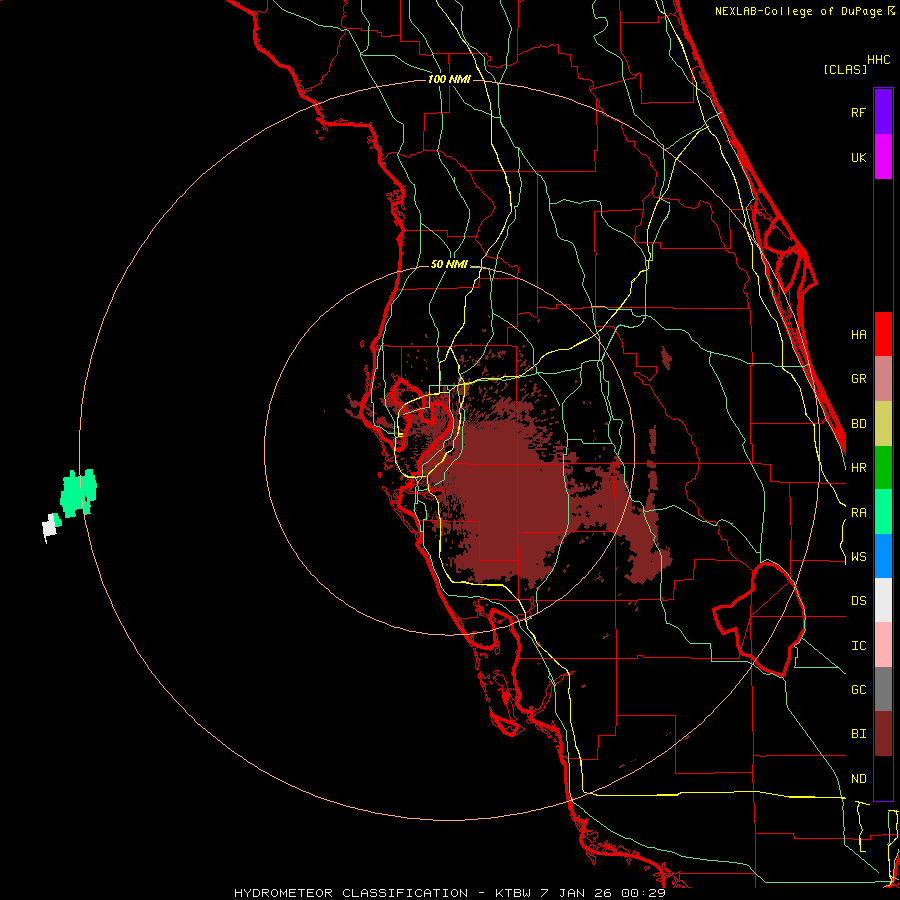Image resolution: width=900 pixels, height=900 pixels.
Task: Click the NEXLAB-College of DuPage text
Action: coord(800,11)
